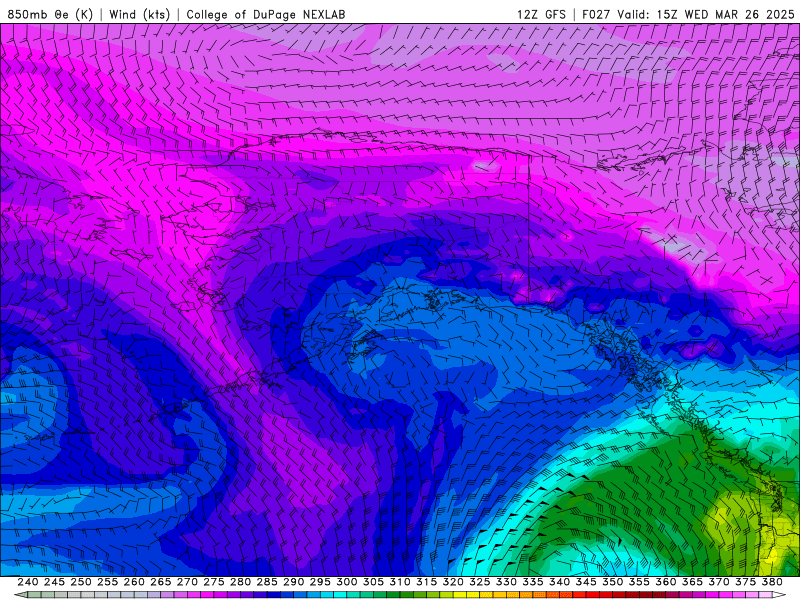Click the right arrow end of color bar

[779, 595]
